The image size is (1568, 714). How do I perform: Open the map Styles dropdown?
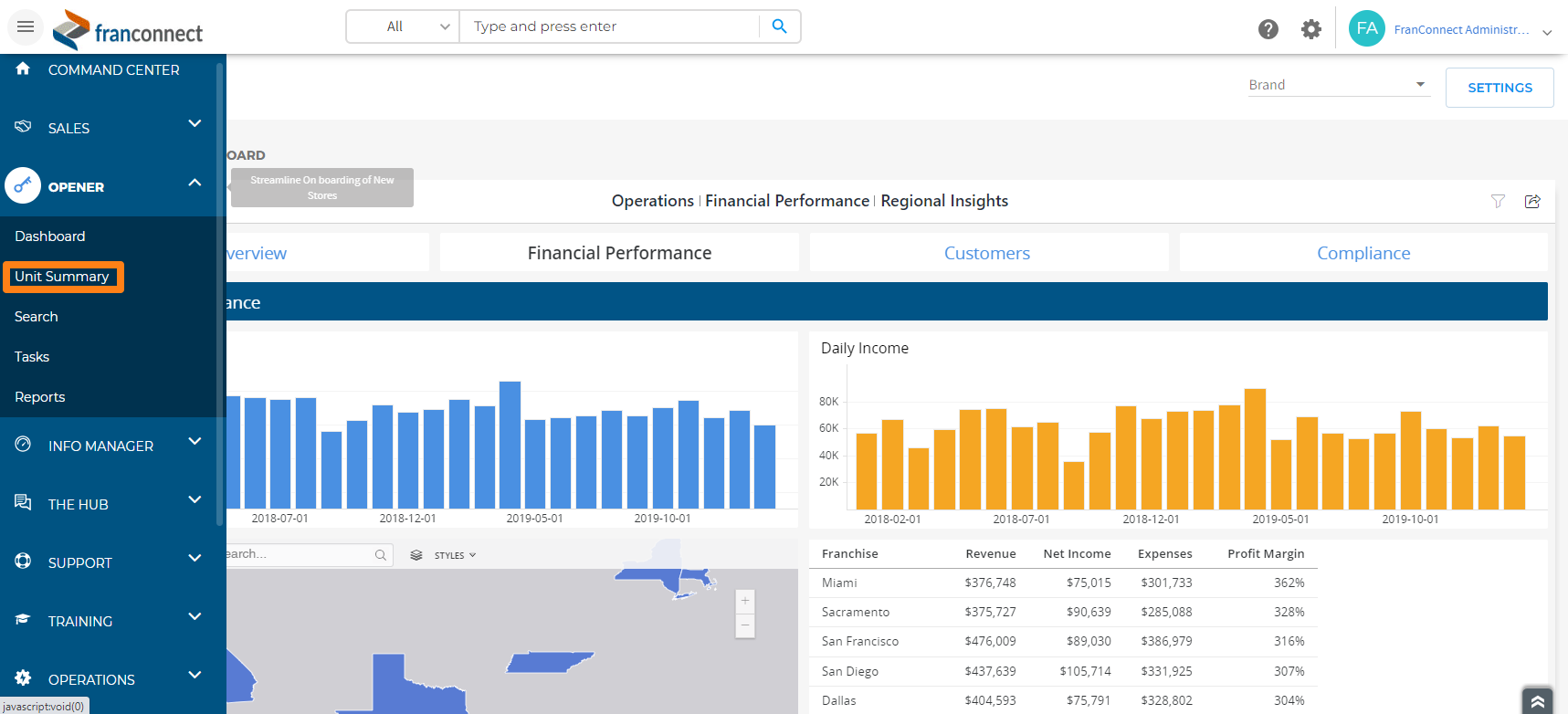pyautogui.click(x=455, y=555)
